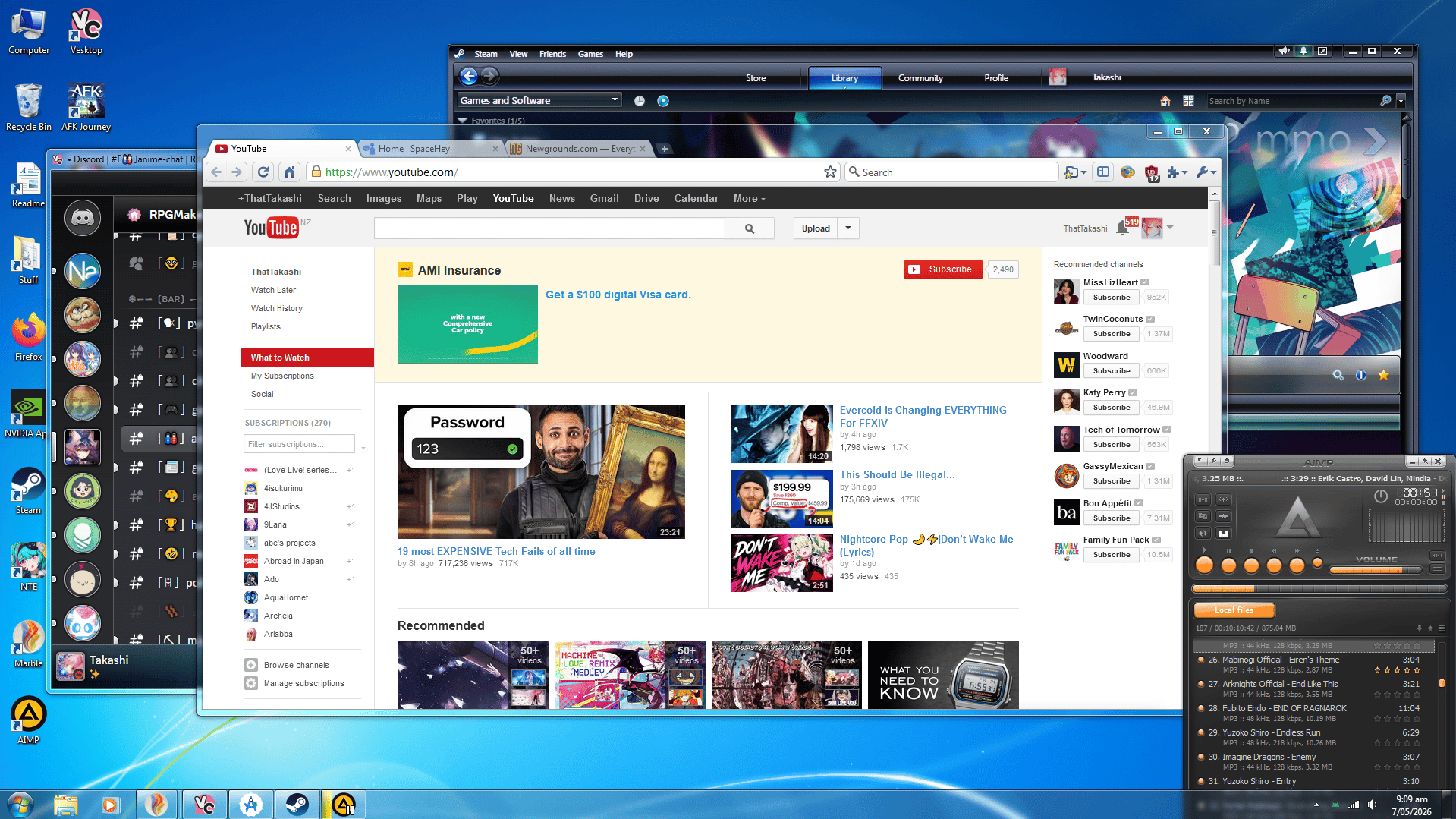
Task: Toggle A-B repeat in AIMP
Action: click(1203, 499)
